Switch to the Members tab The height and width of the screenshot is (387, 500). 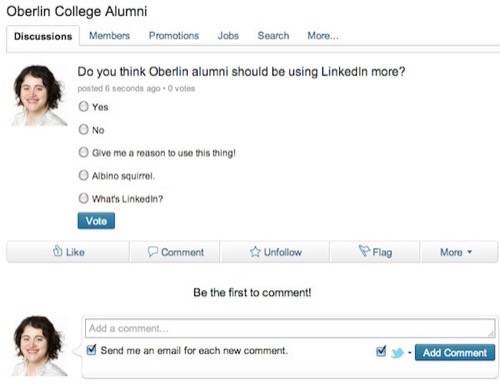pyautogui.click(x=109, y=35)
